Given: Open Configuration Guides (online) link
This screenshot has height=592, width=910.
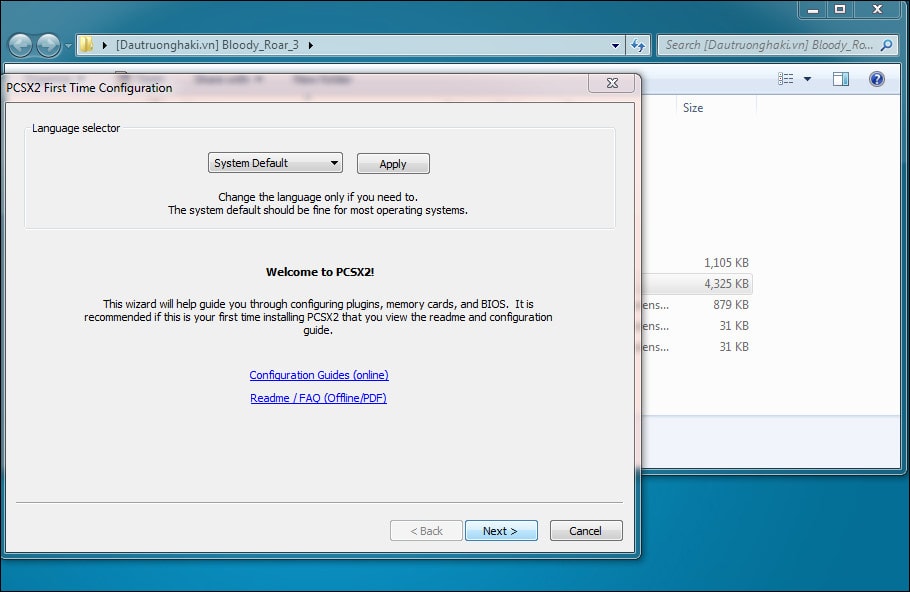Looking at the screenshot, I should [319, 375].
